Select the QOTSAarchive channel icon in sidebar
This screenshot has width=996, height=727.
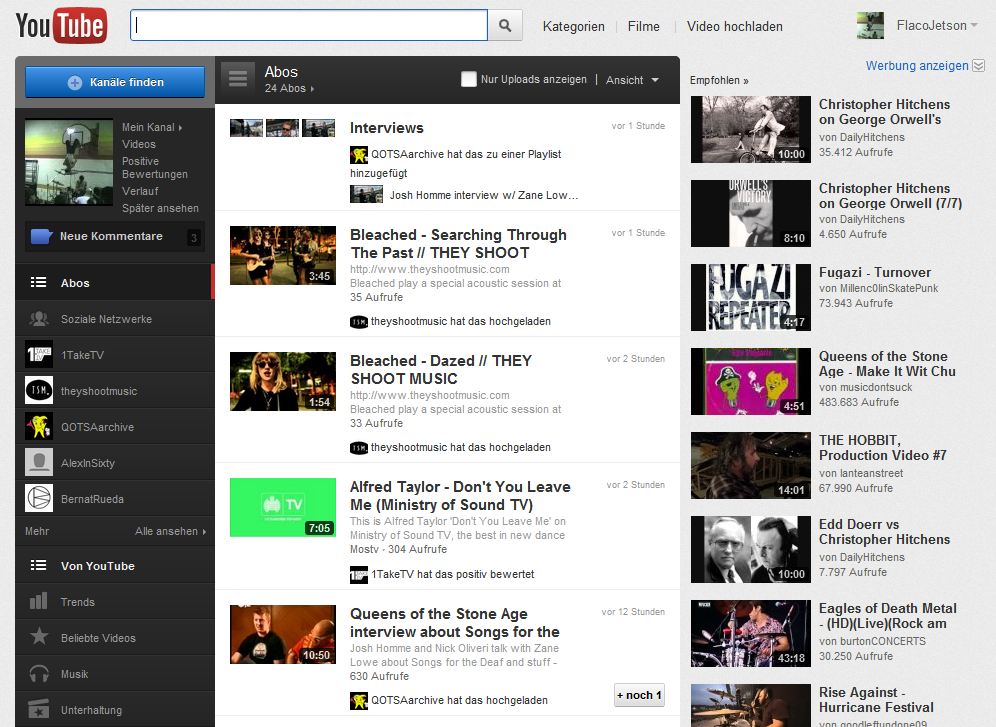(x=39, y=427)
